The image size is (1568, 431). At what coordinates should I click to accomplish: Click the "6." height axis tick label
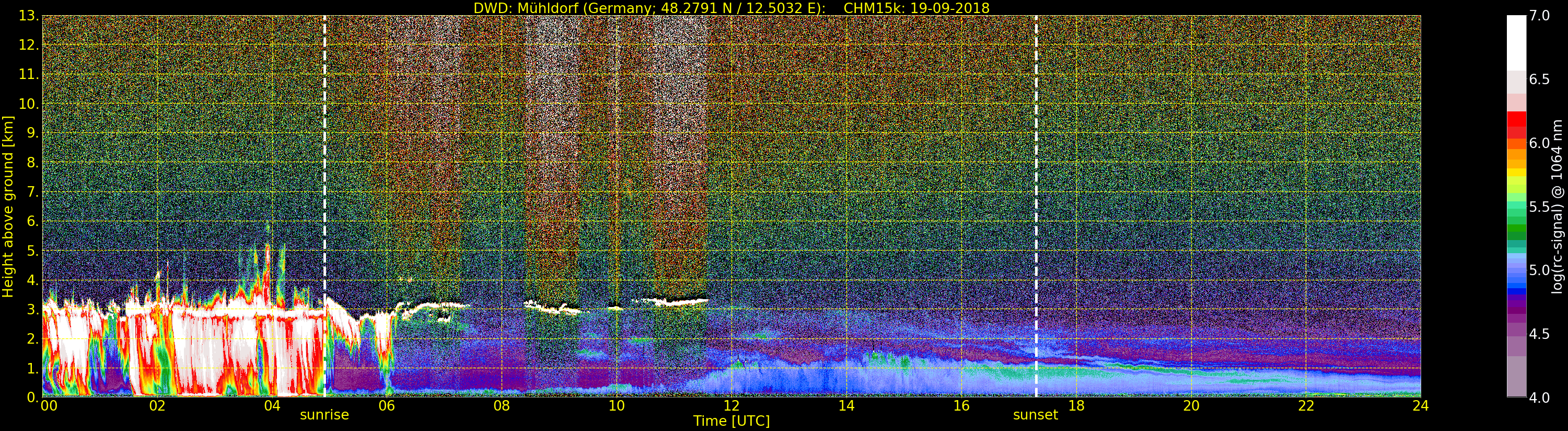[33, 221]
